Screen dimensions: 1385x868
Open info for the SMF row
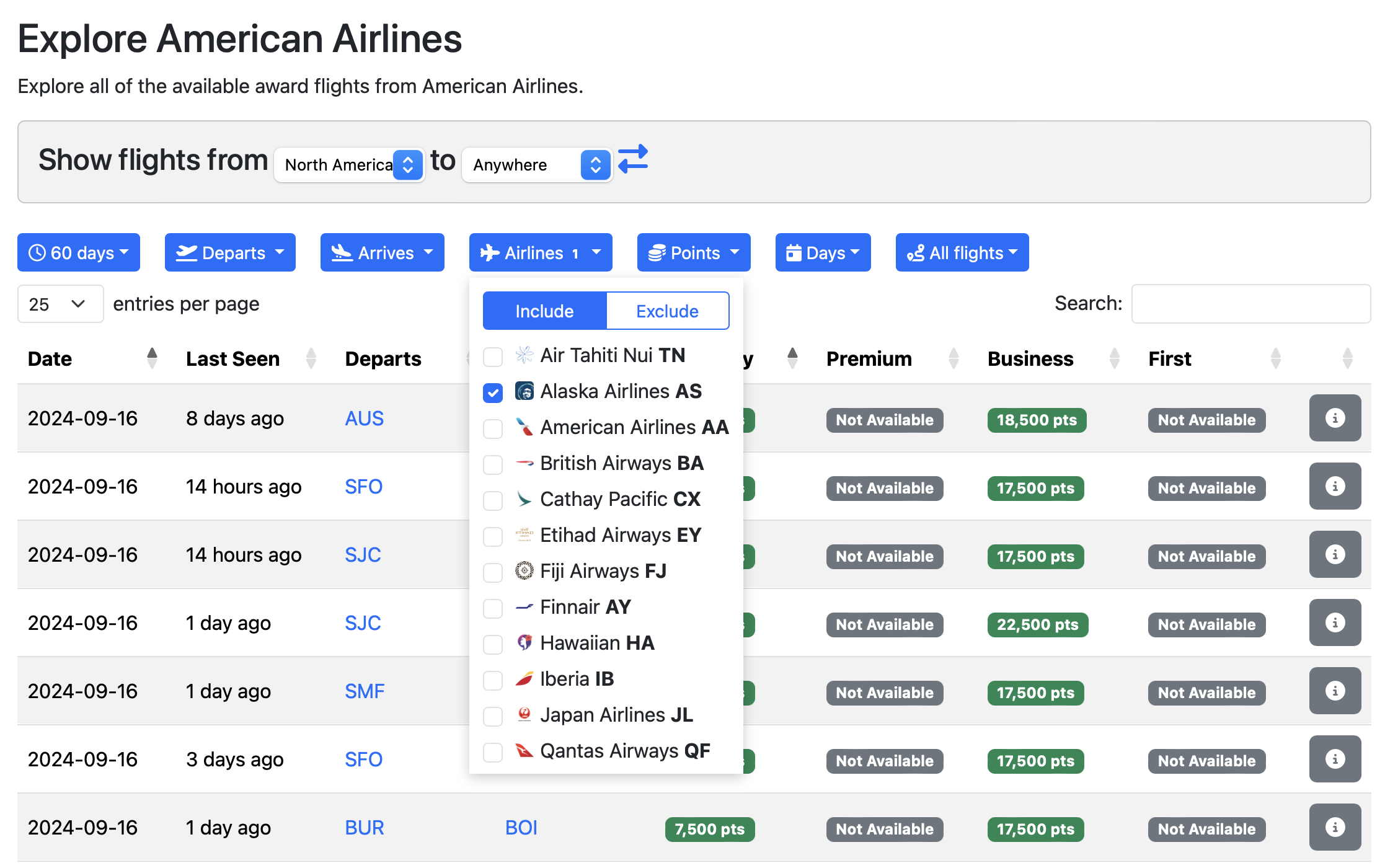click(1335, 691)
